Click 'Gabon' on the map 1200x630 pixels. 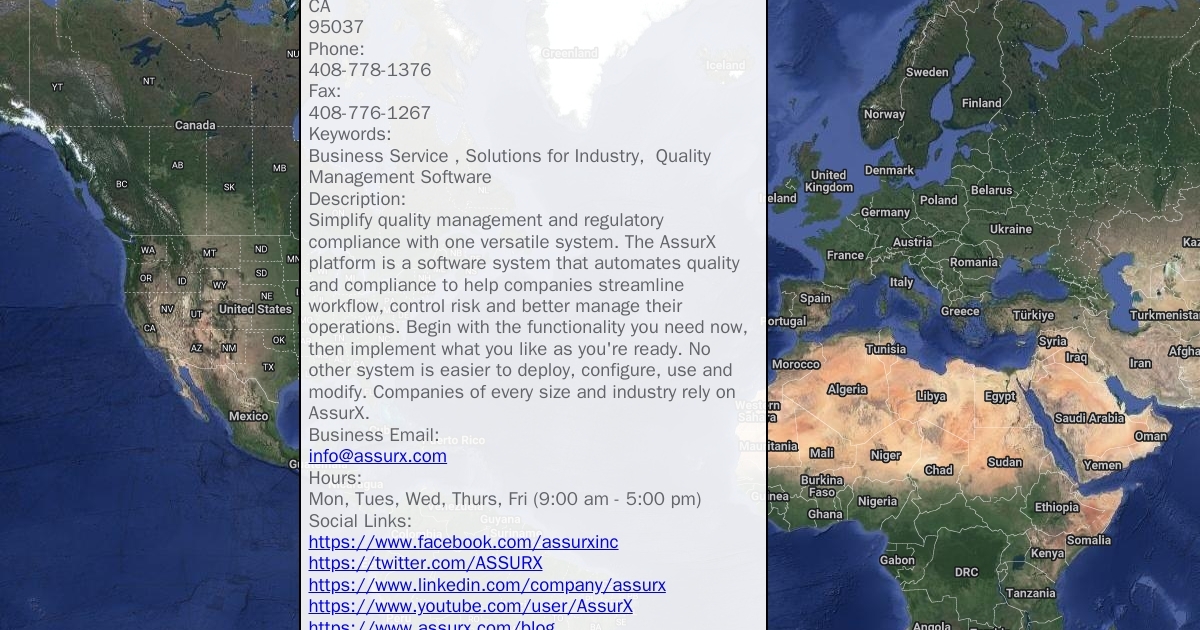coord(897,560)
